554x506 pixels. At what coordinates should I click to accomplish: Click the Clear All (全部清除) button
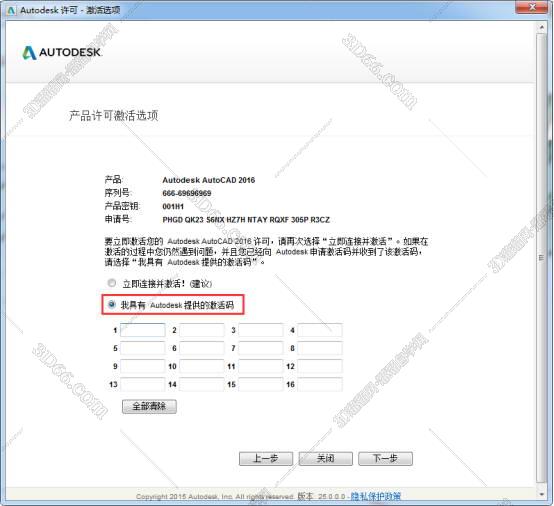tap(149, 406)
